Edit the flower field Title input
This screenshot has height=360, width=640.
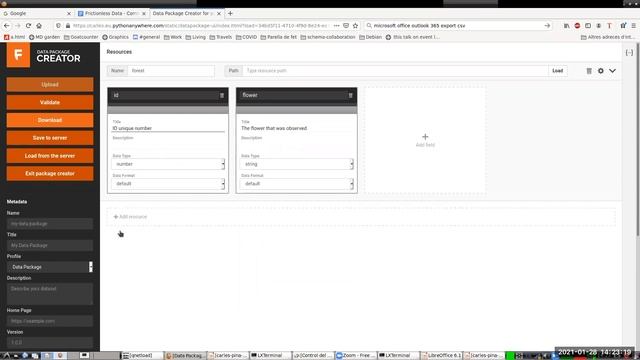pos(297,128)
